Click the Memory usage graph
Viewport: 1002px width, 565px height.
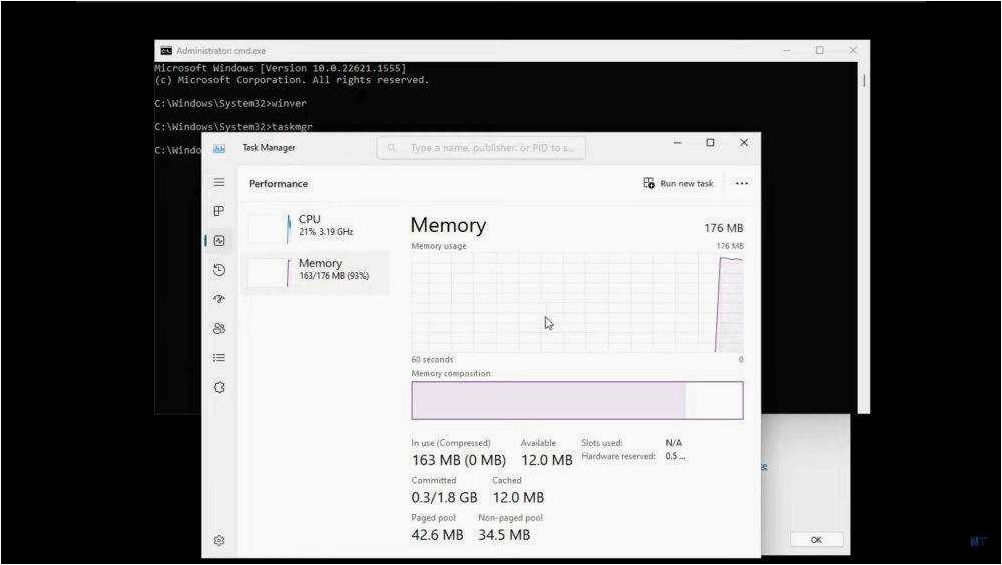[x=577, y=302]
